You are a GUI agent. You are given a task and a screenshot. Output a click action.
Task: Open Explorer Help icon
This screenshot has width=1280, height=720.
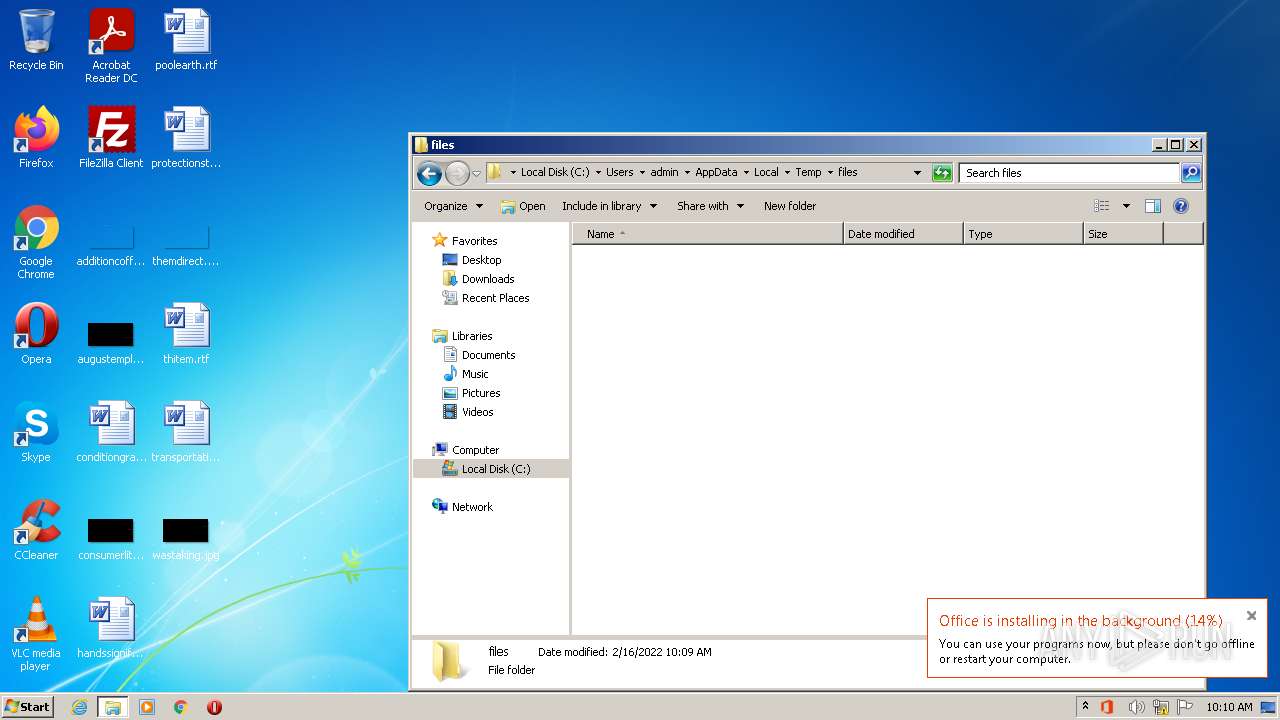coord(1181,206)
